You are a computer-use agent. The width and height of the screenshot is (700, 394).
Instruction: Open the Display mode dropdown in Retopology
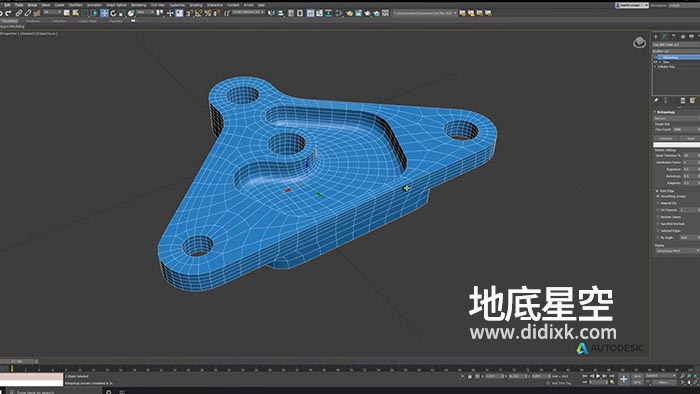click(x=677, y=251)
